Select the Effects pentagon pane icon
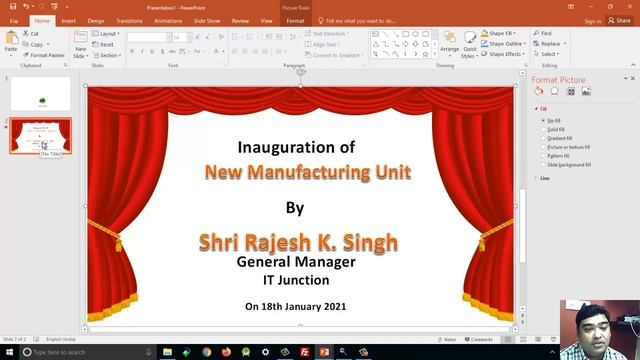This screenshot has width=640, height=360. tap(554, 91)
